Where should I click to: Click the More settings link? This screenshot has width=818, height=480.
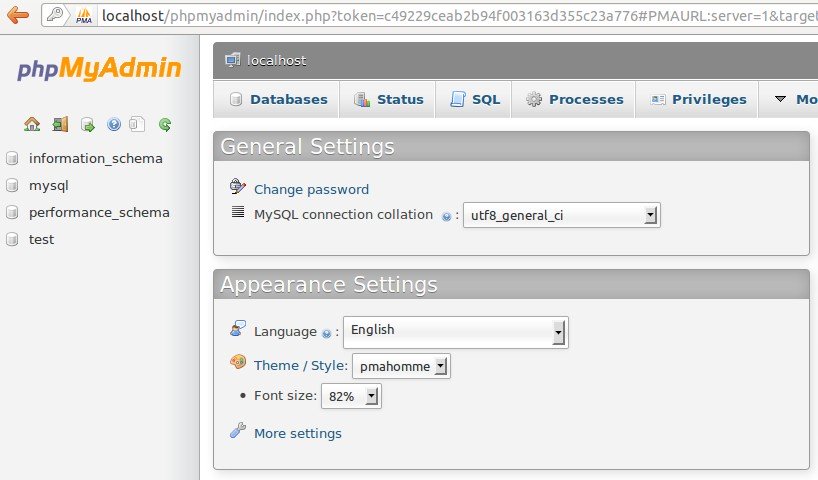click(x=297, y=433)
